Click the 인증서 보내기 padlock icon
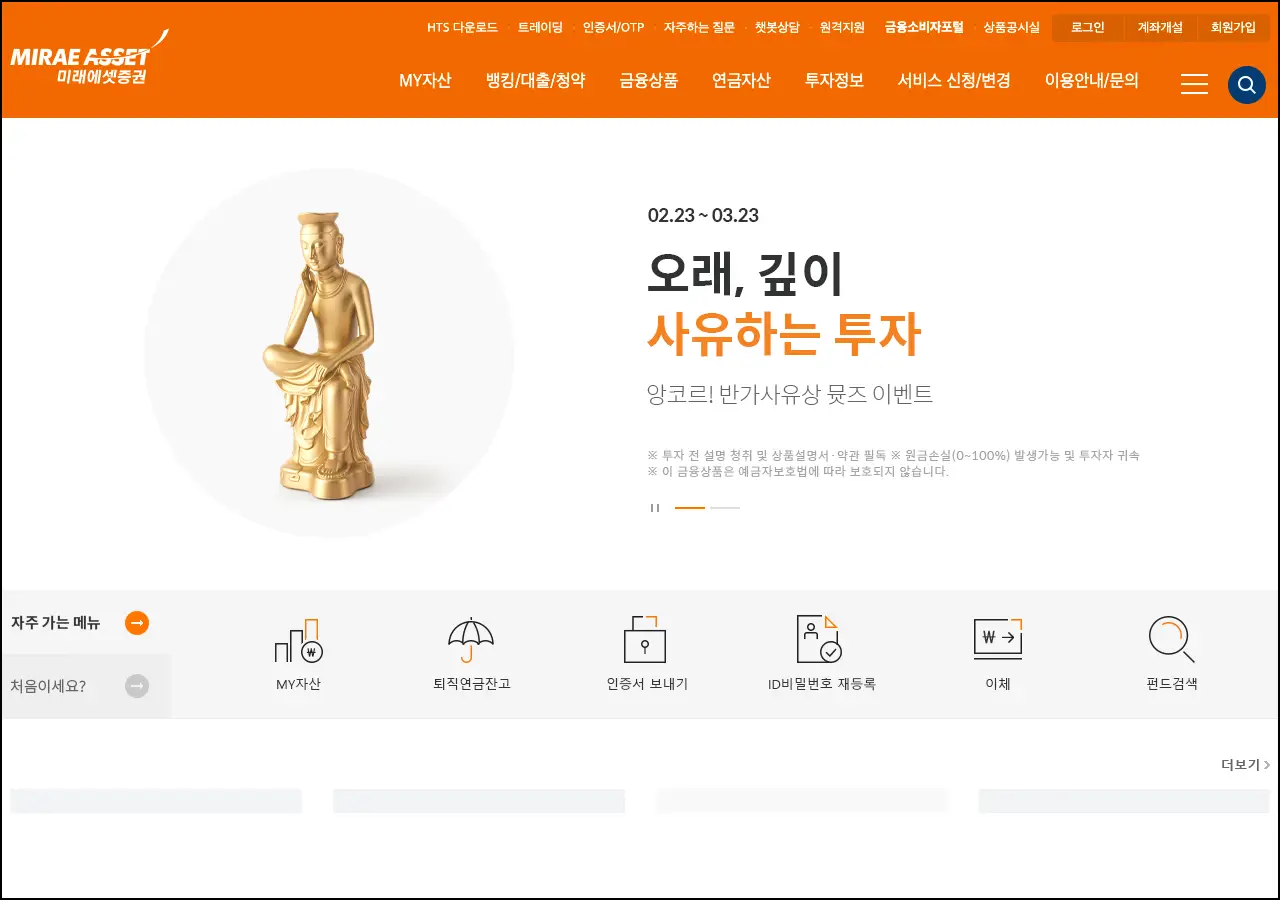The width and height of the screenshot is (1280, 900). pyautogui.click(x=645, y=640)
